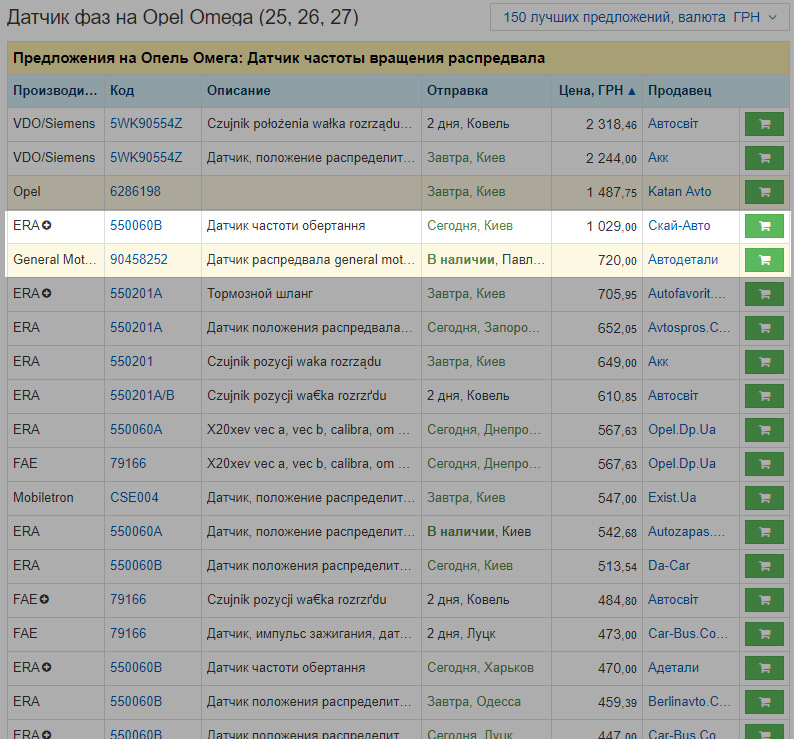The image size is (794, 739).
Task: Add Opel 6286198 to cart
Action: pyautogui.click(x=764, y=192)
